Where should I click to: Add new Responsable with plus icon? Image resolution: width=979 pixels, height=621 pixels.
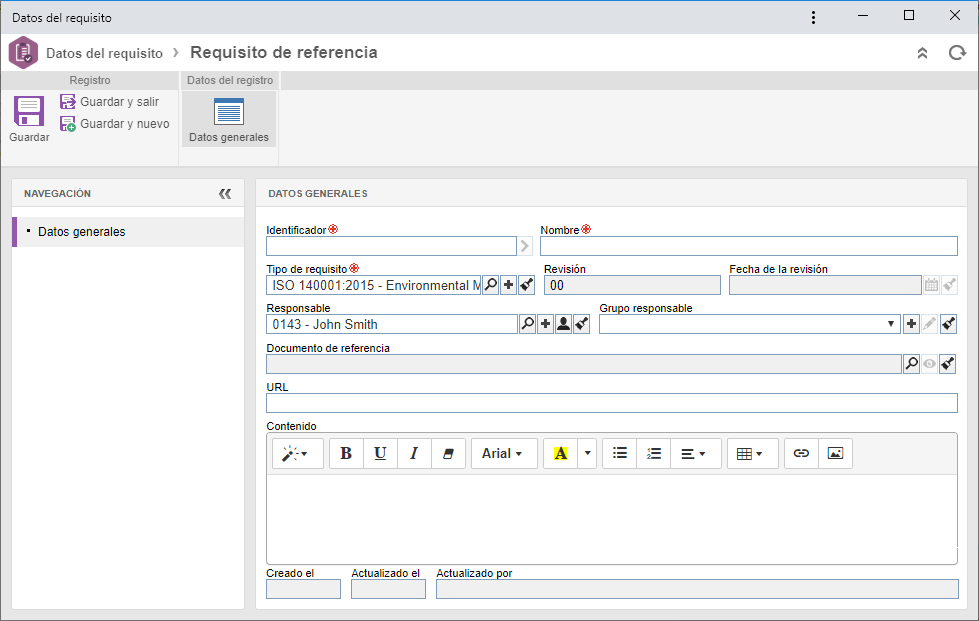[546, 324]
